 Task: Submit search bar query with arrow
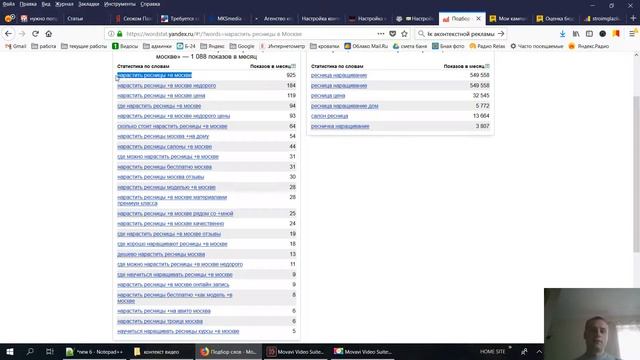point(501,34)
